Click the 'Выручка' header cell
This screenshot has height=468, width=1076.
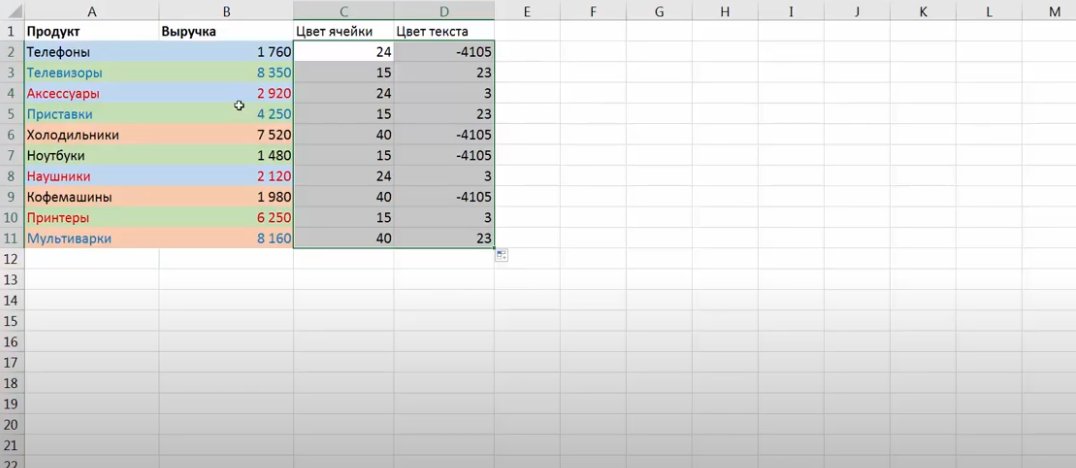pyautogui.click(x=226, y=31)
